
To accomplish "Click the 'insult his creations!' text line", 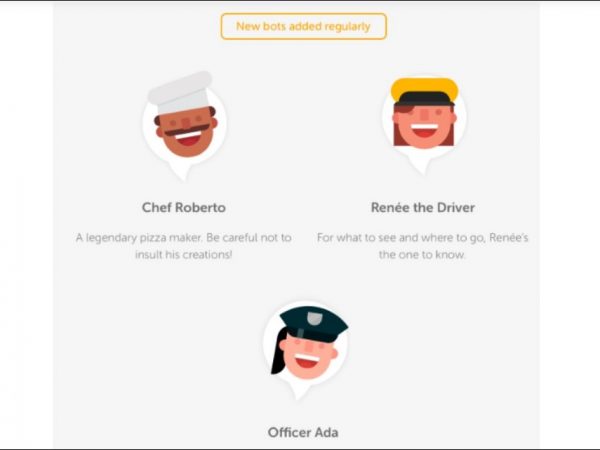I will [x=184, y=254].
